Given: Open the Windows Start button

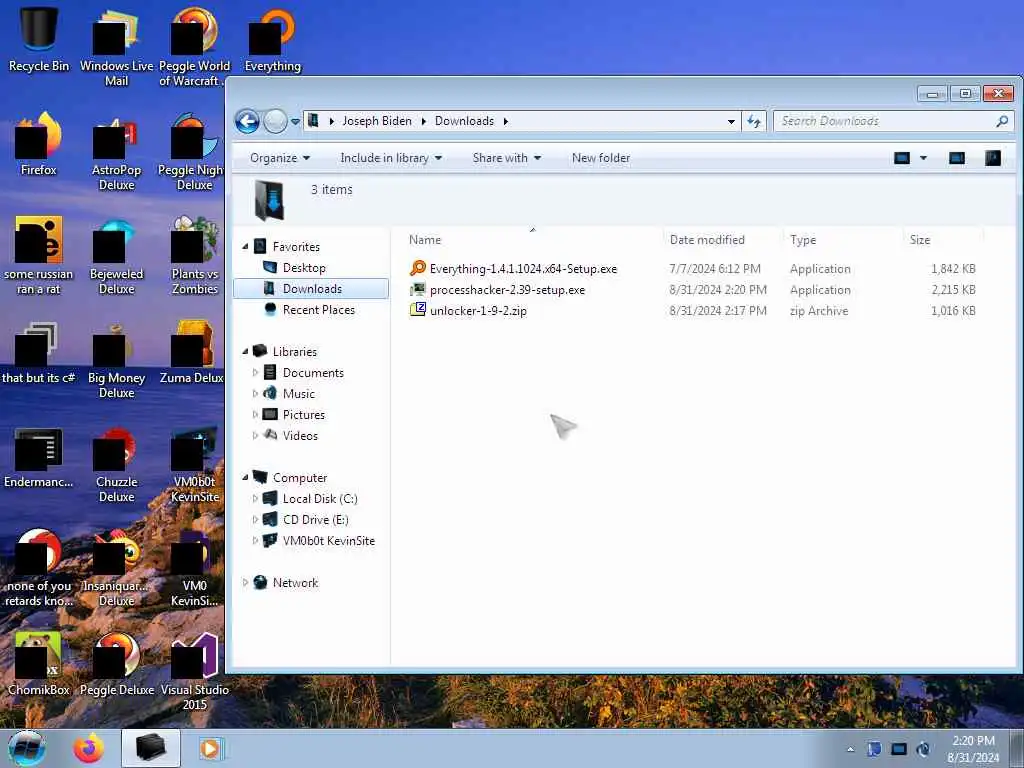Looking at the screenshot, I should click(x=27, y=748).
